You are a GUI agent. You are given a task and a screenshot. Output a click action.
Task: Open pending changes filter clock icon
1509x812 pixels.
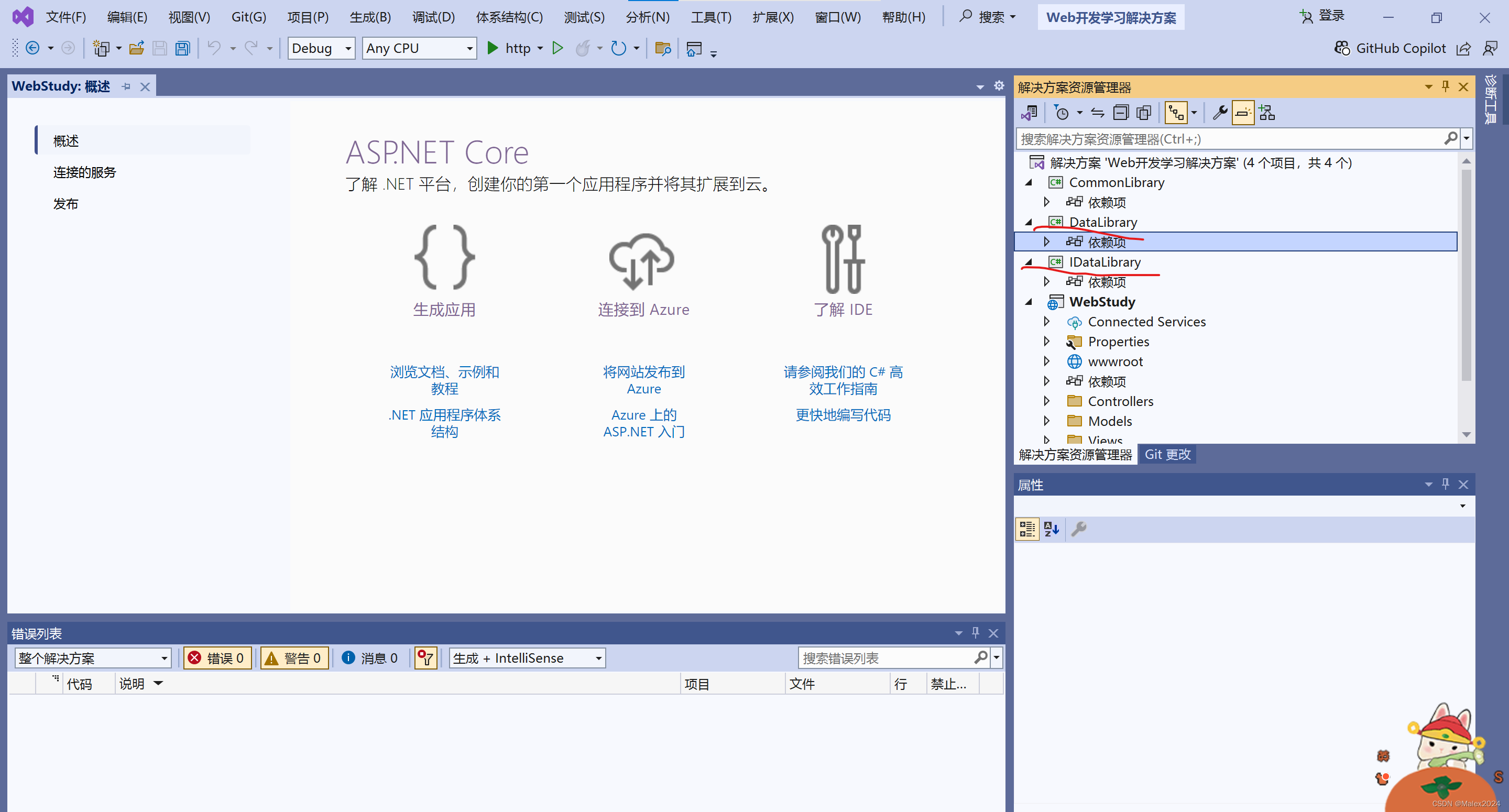1061,113
